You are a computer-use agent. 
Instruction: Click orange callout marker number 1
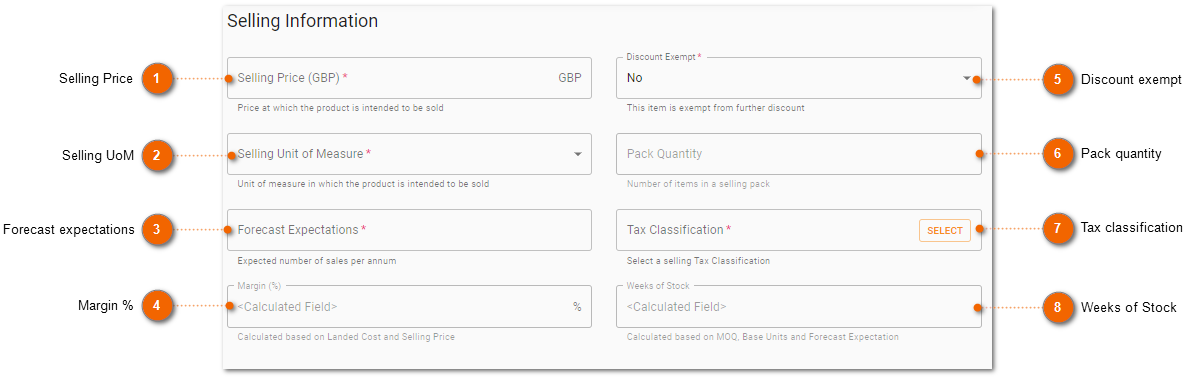click(156, 79)
